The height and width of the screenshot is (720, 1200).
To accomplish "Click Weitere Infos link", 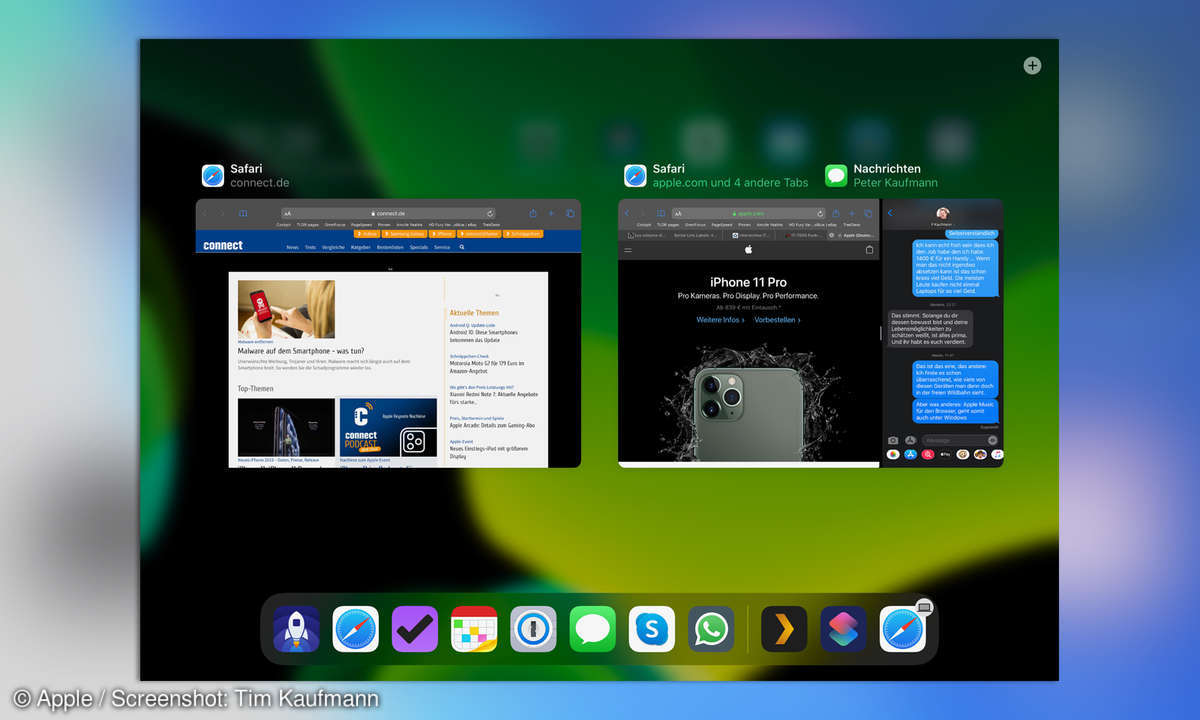I will (x=720, y=320).
